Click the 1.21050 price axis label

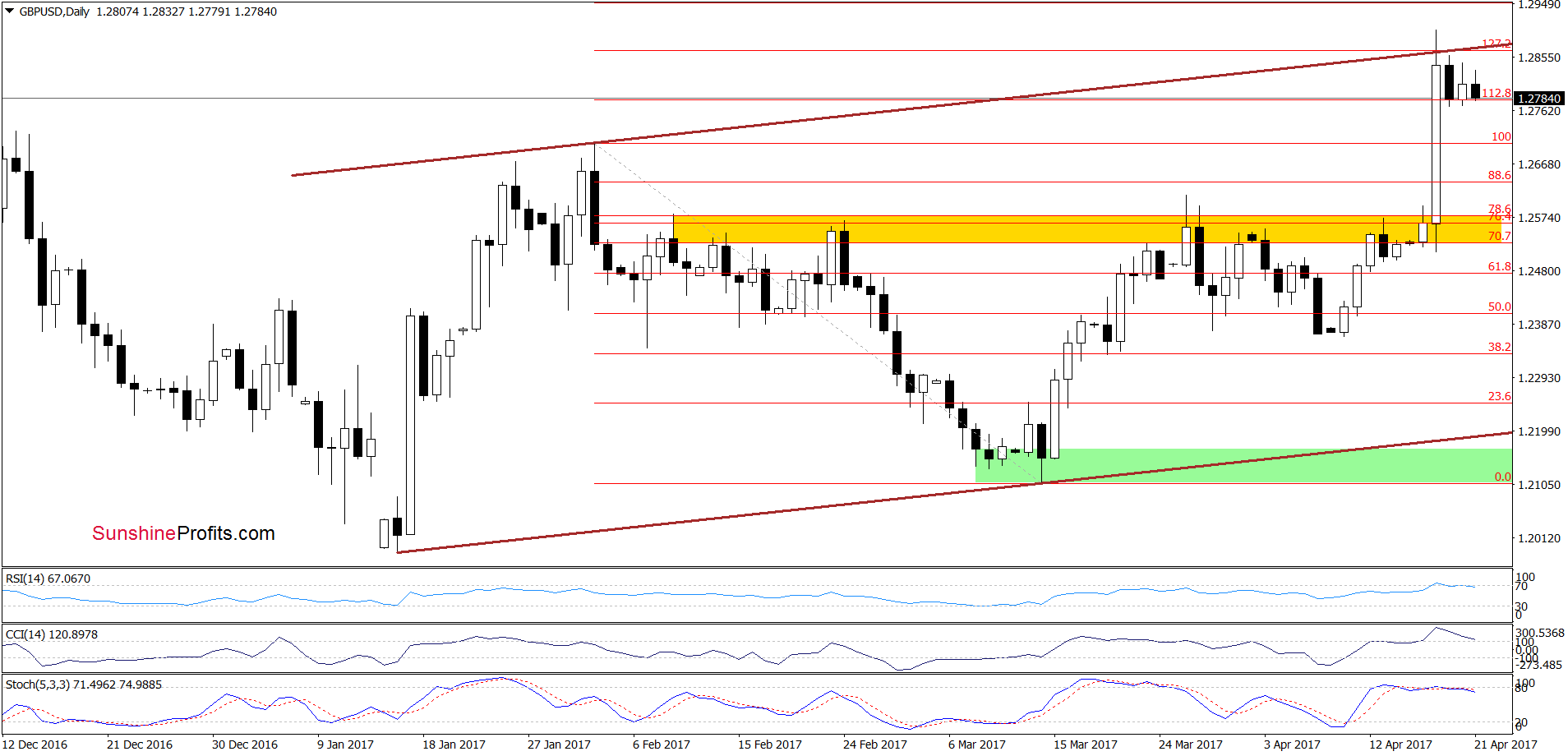pos(1539,486)
